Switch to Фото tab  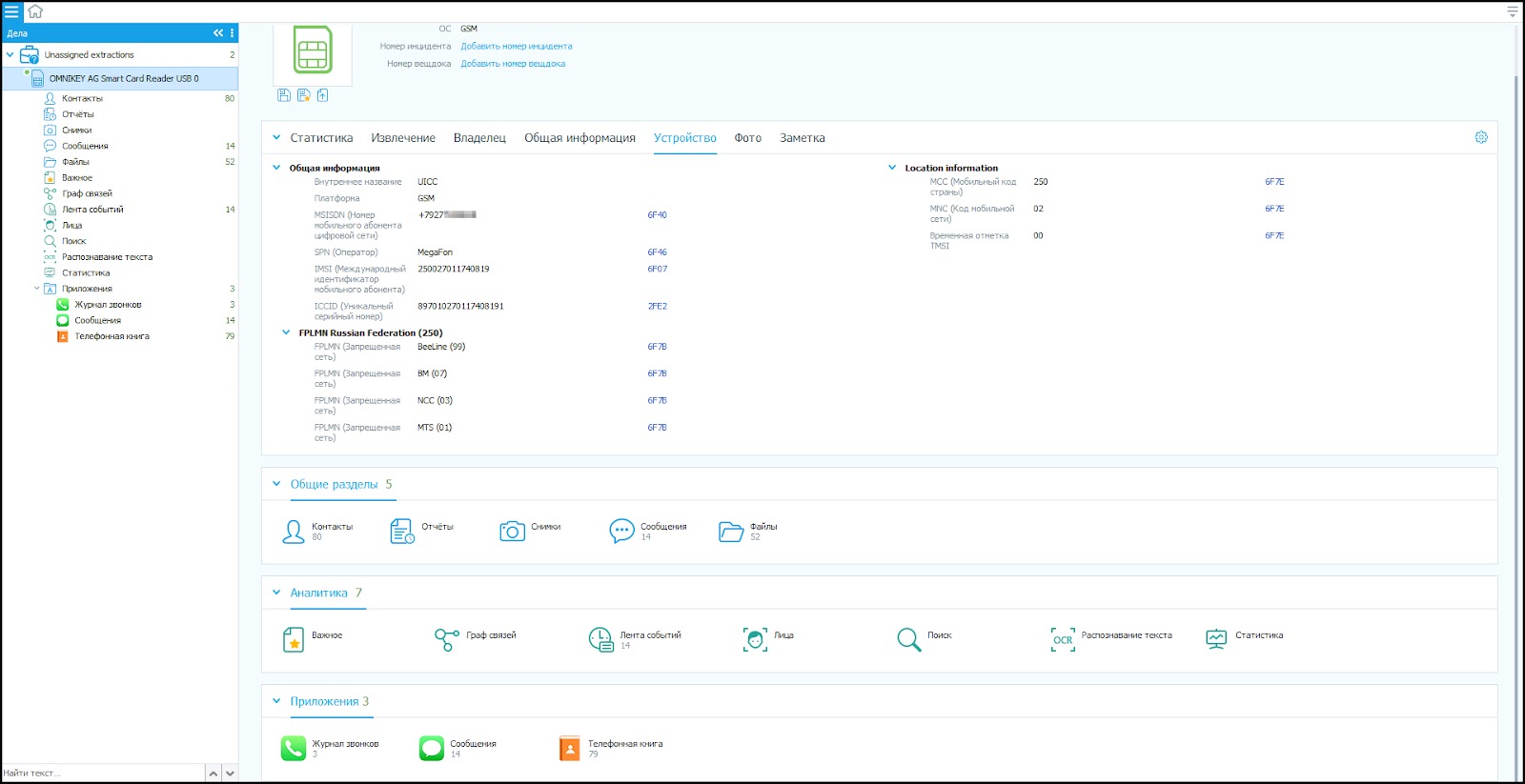[747, 138]
